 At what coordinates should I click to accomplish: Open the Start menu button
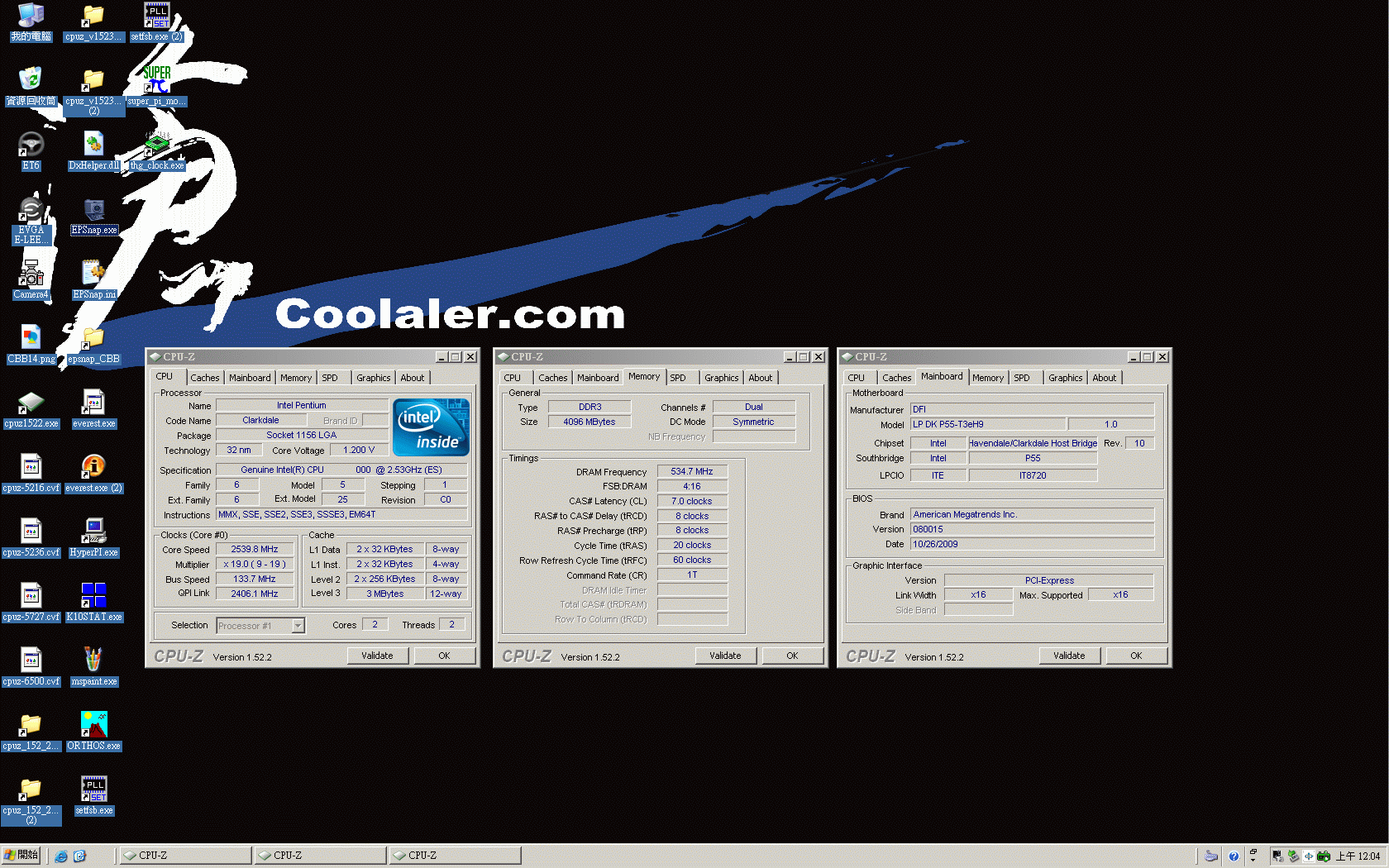pyautogui.click(x=21, y=856)
